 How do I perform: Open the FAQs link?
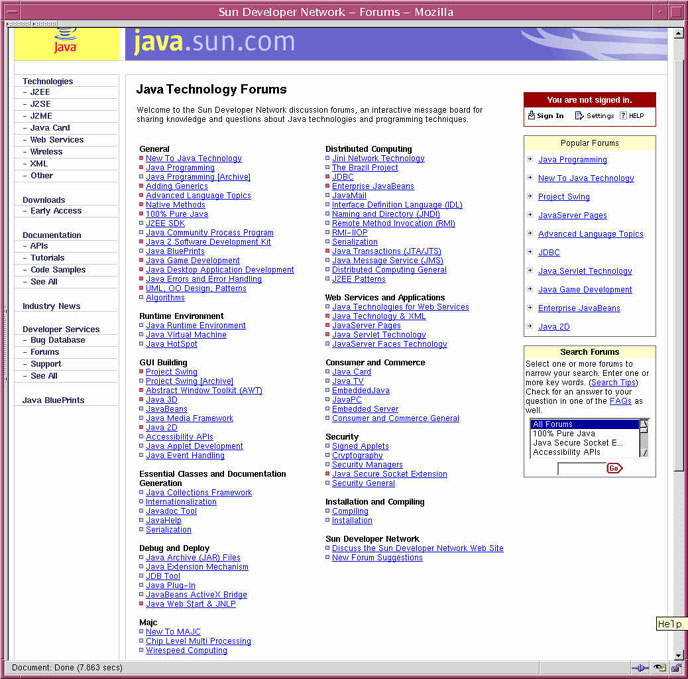click(620, 401)
